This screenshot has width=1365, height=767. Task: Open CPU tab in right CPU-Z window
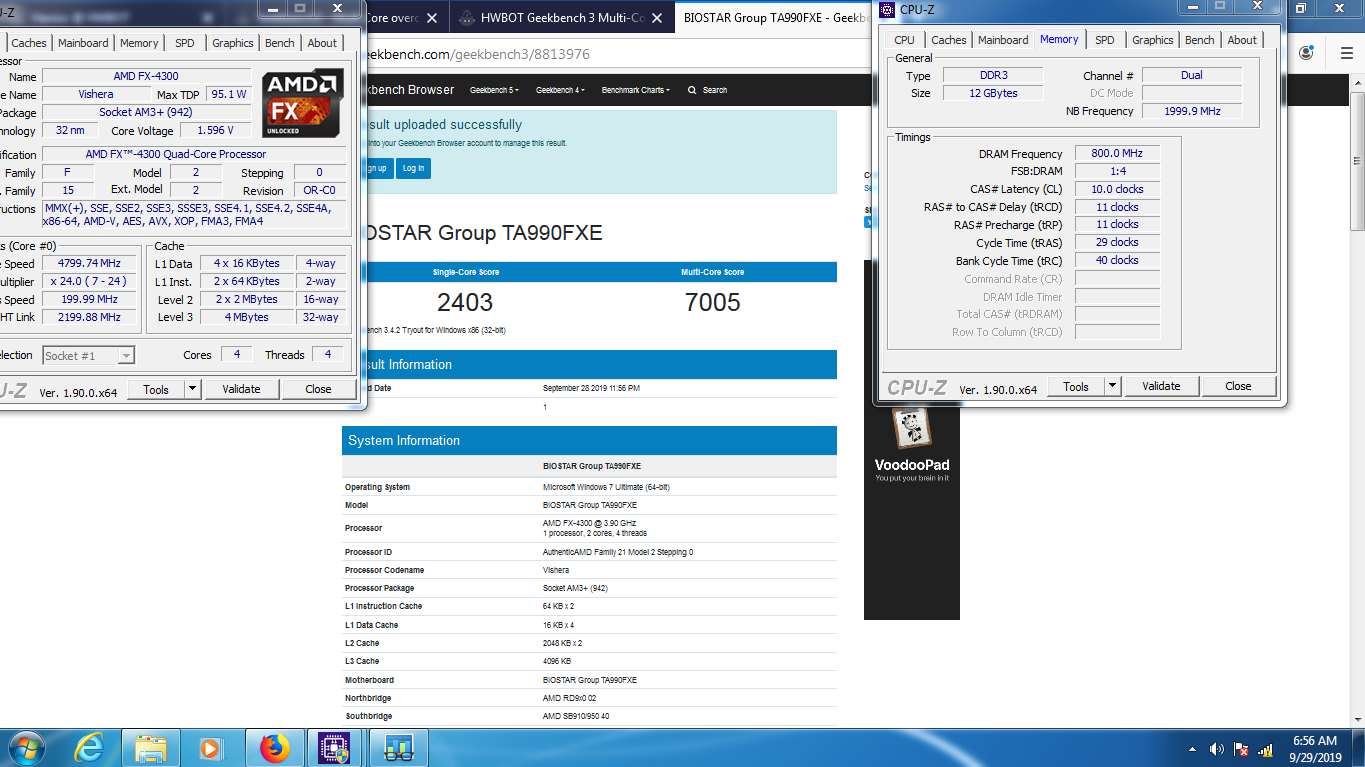click(x=904, y=40)
